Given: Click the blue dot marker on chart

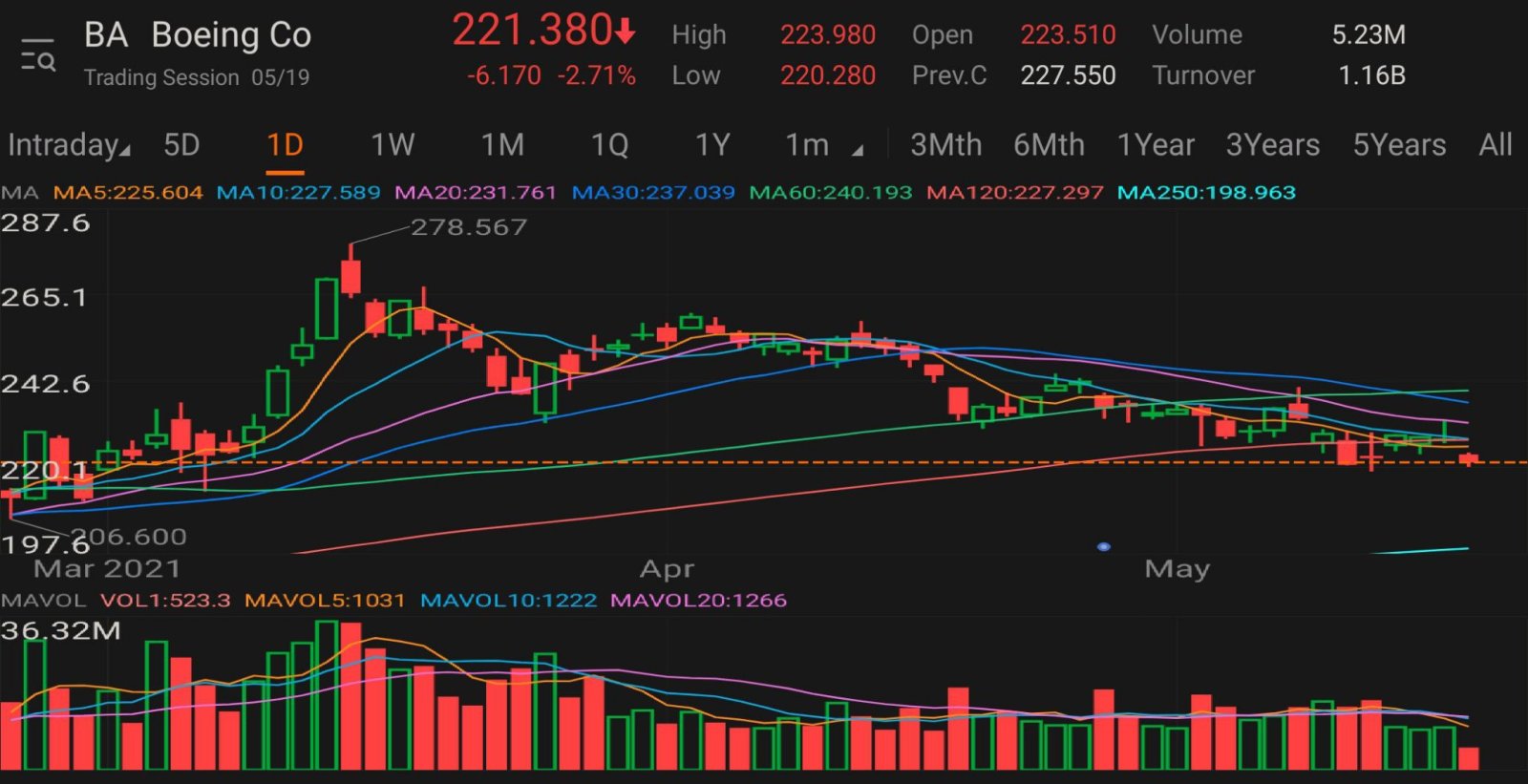Looking at the screenshot, I should [1103, 547].
